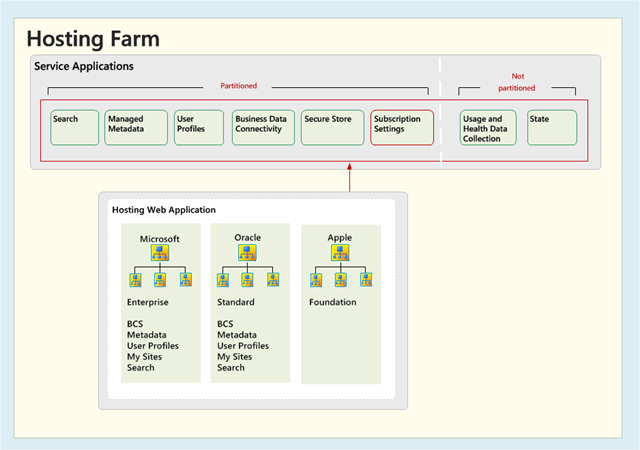The width and height of the screenshot is (640, 450).
Task: Click the middle sub-site icon under Apple
Action: 341,280
